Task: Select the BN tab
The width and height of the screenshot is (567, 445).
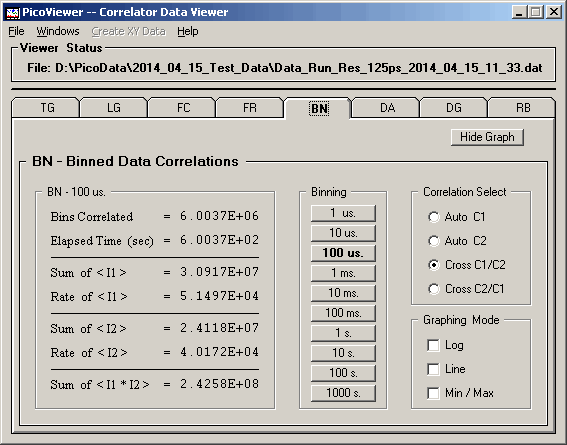Action: tap(319, 108)
